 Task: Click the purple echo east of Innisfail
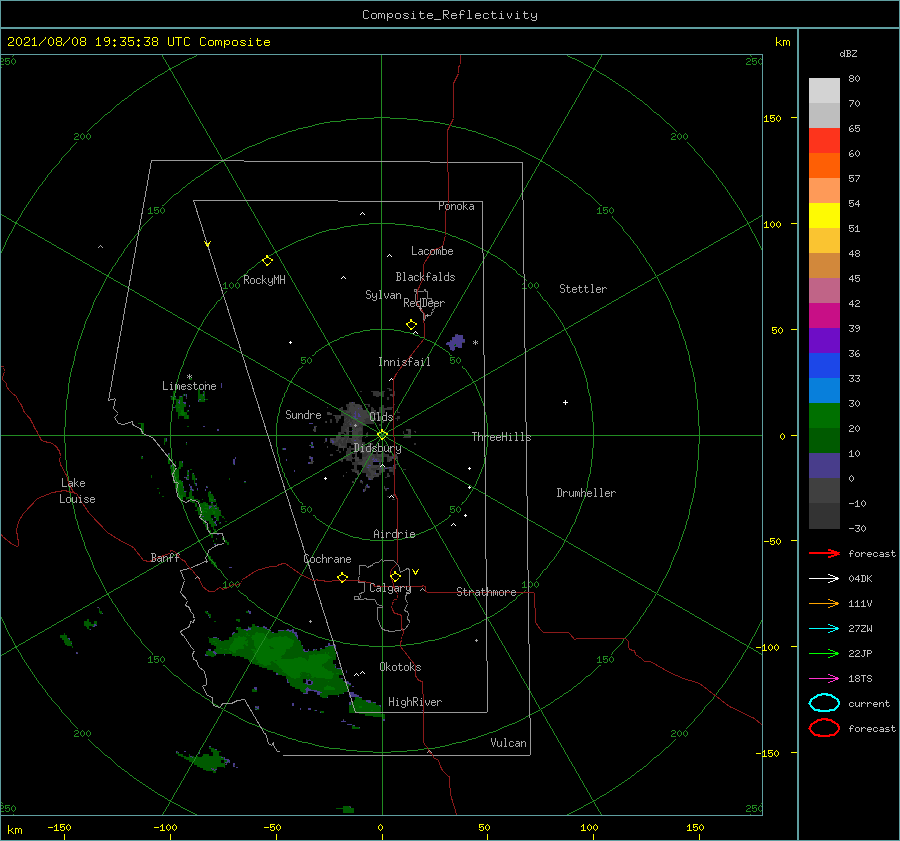456,342
